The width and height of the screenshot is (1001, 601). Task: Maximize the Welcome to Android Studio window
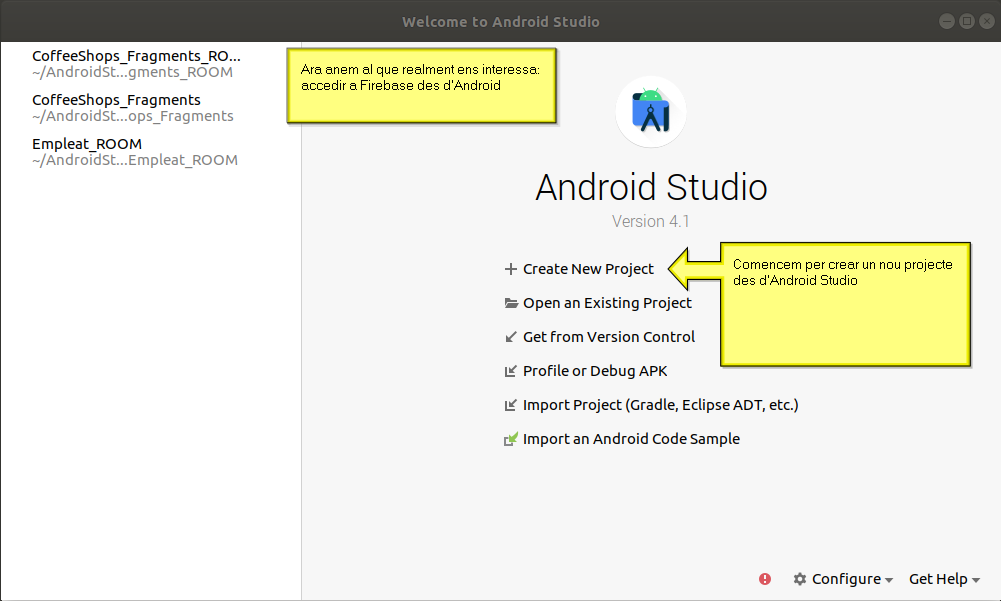pyautogui.click(x=967, y=21)
